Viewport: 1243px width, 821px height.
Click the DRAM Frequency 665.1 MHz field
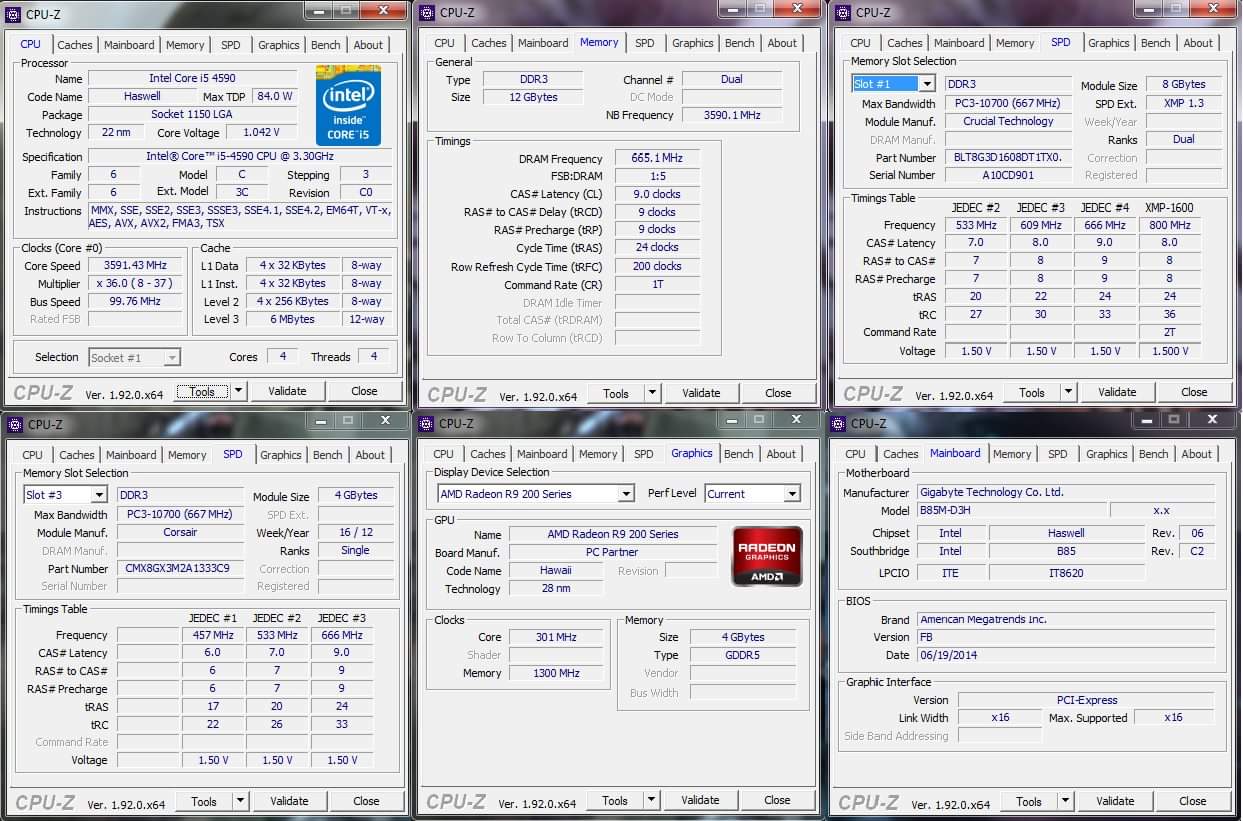(x=656, y=159)
